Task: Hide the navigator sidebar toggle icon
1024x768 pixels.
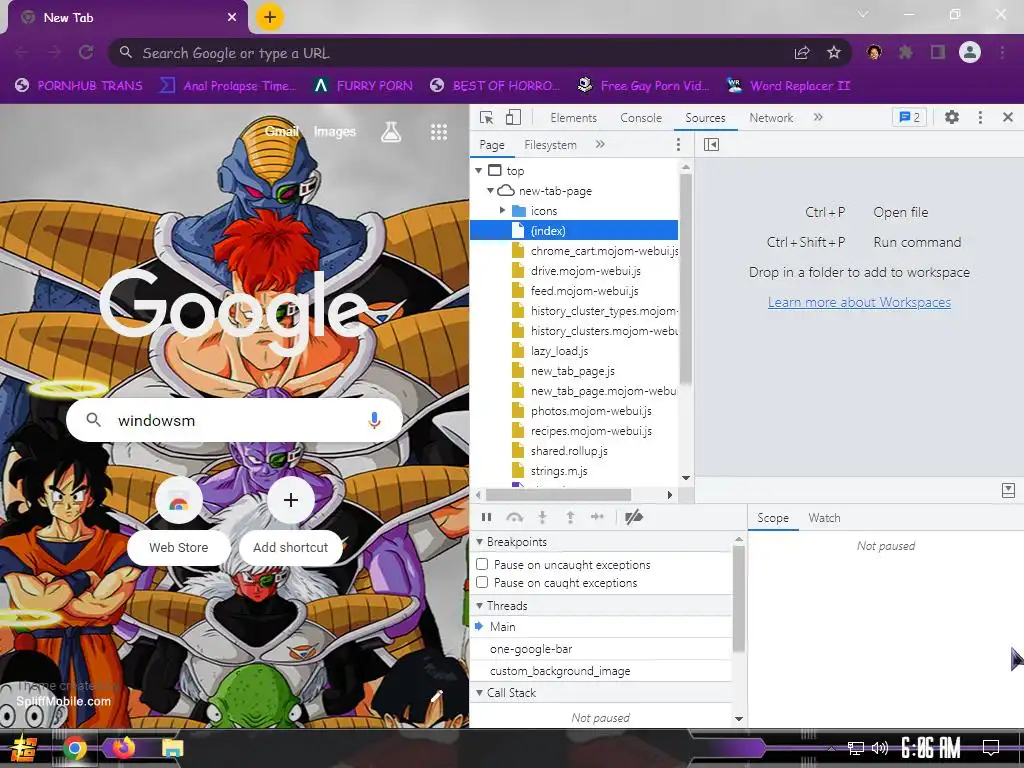Action: [711, 144]
